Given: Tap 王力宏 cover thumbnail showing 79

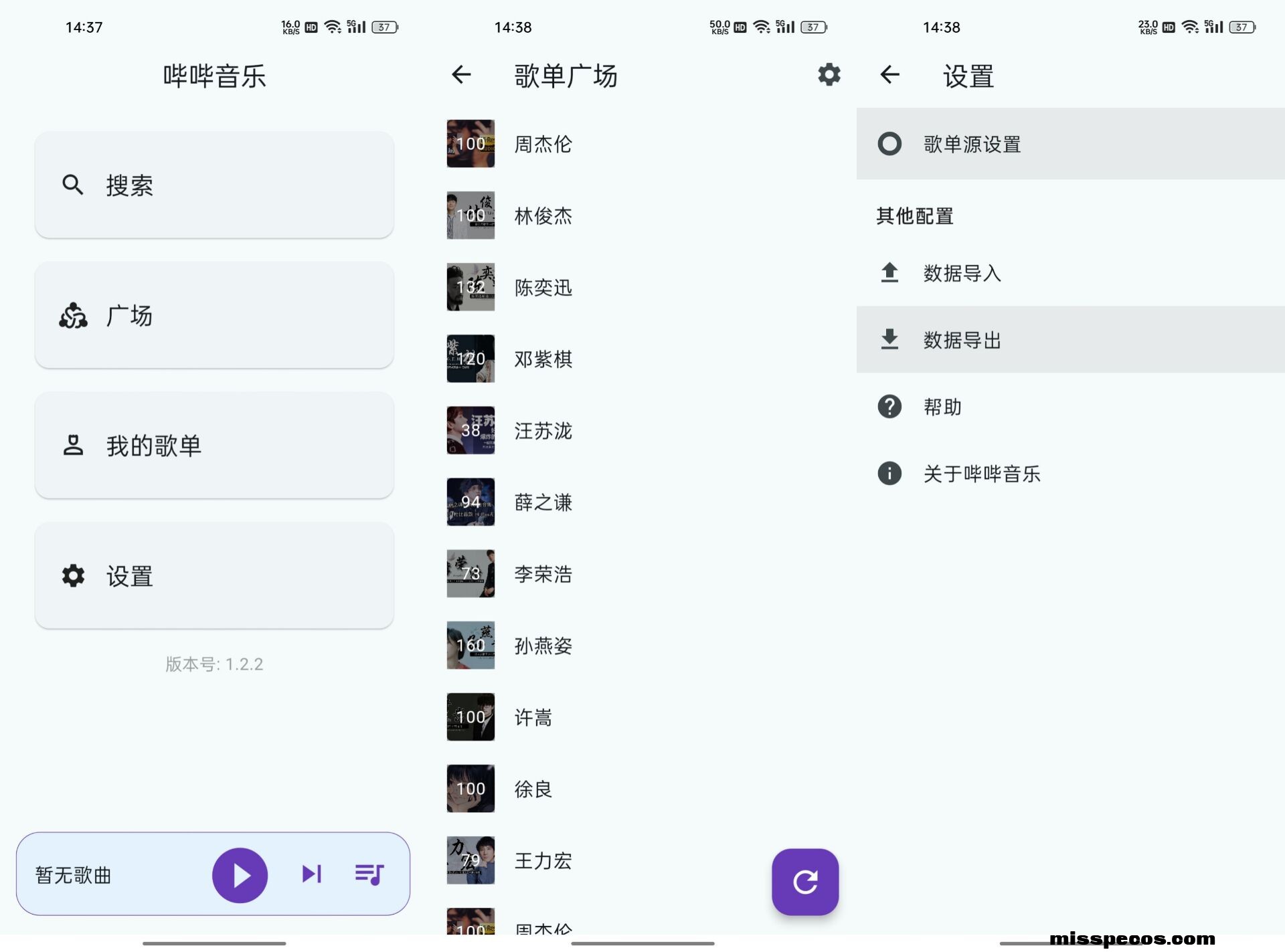Looking at the screenshot, I should click(x=470, y=860).
